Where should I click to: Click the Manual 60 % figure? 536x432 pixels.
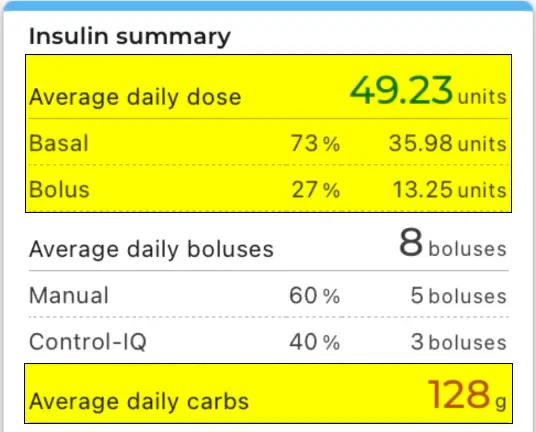click(314, 296)
